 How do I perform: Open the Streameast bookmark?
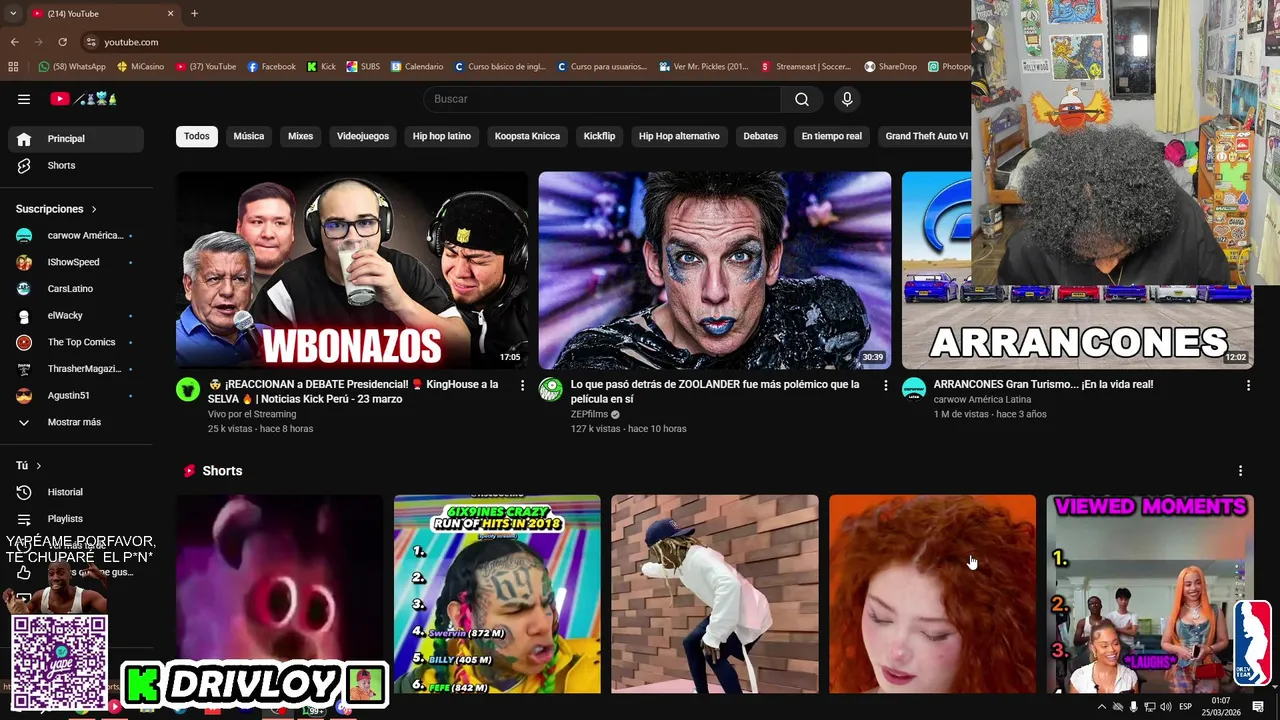click(x=805, y=67)
